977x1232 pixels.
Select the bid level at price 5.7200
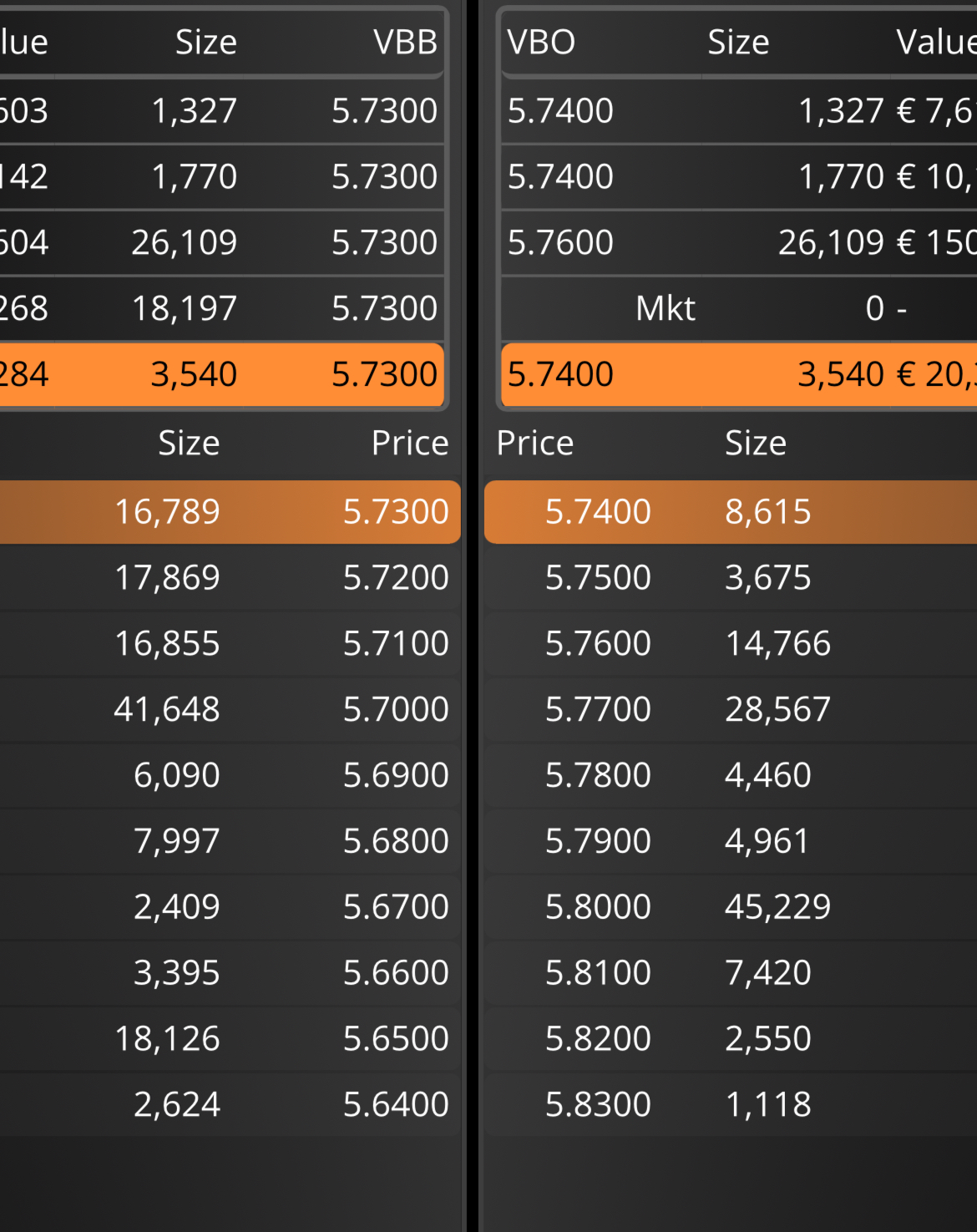[x=230, y=577]
